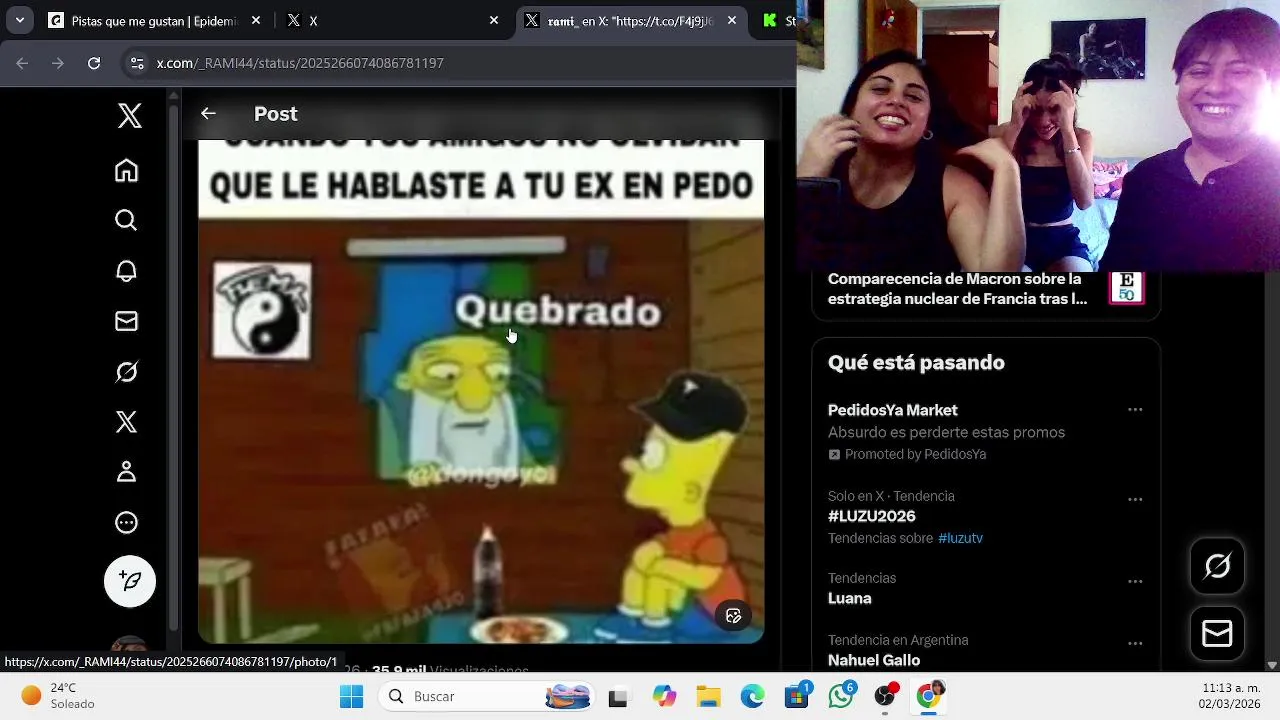
Task: Switch to the X browser tab
Action: 393,20
